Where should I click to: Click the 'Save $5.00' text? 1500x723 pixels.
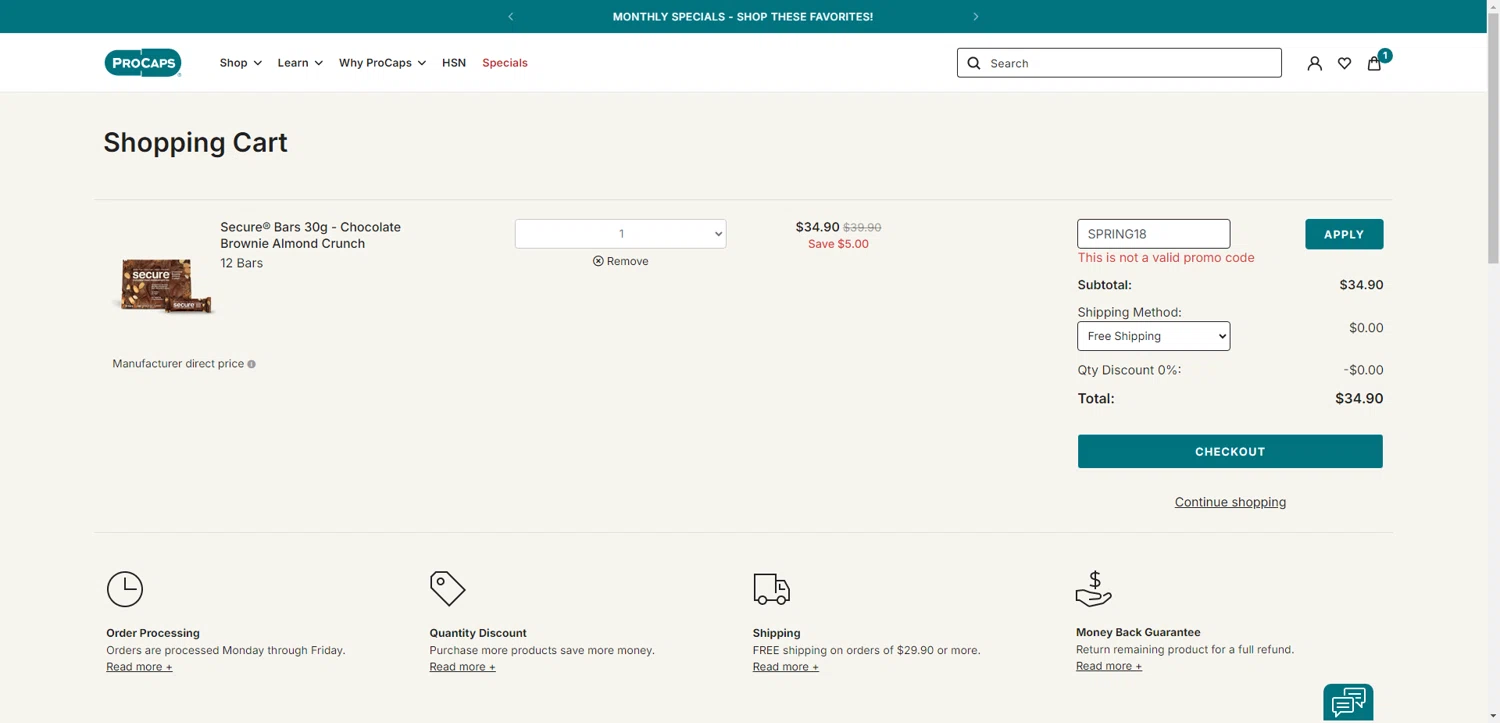click(x=838, y=244)
